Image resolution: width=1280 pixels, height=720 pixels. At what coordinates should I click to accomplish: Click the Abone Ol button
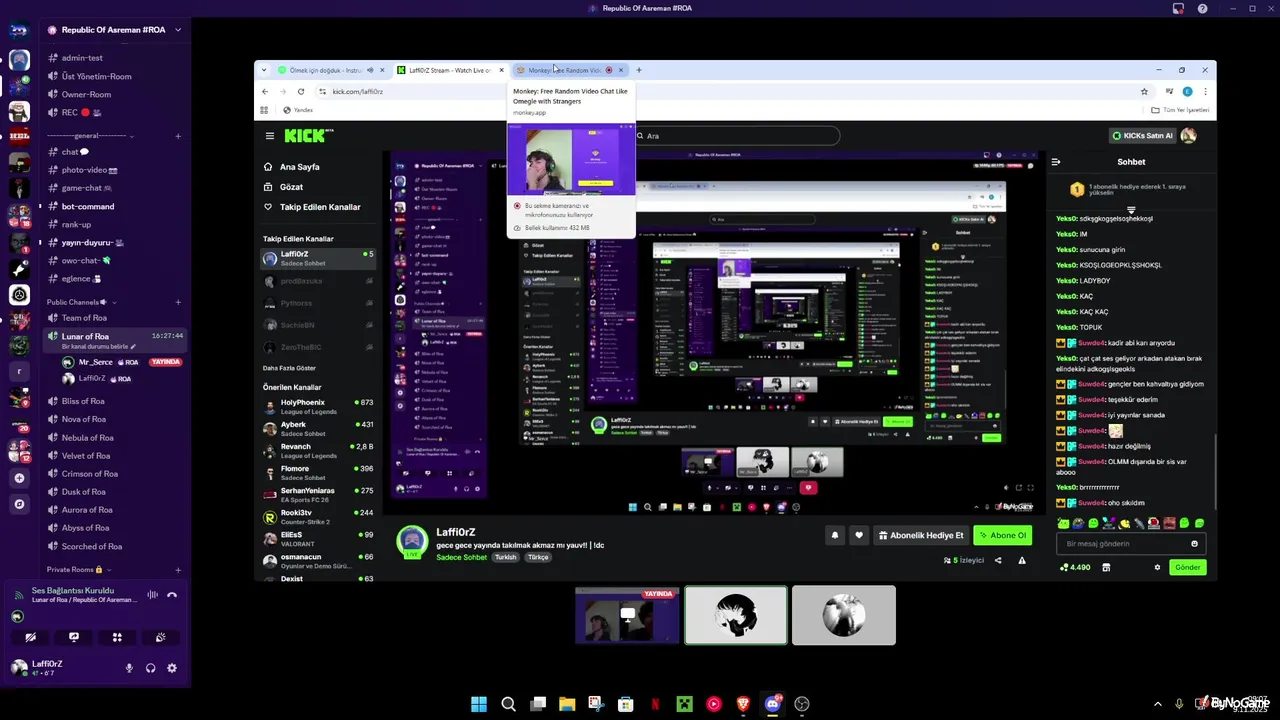point(1002,535)
